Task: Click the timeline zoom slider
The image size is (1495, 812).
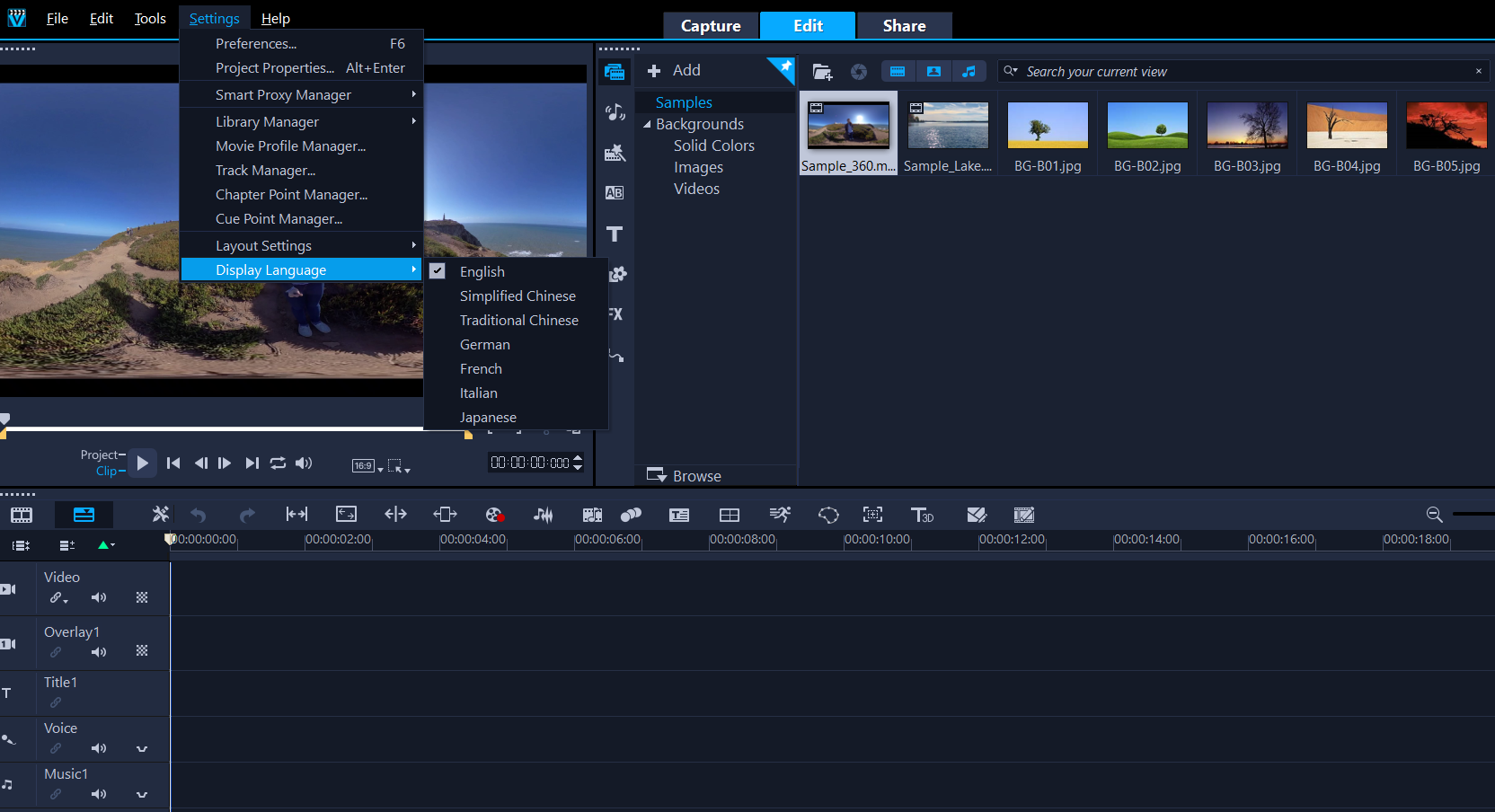Action: 1473,514
